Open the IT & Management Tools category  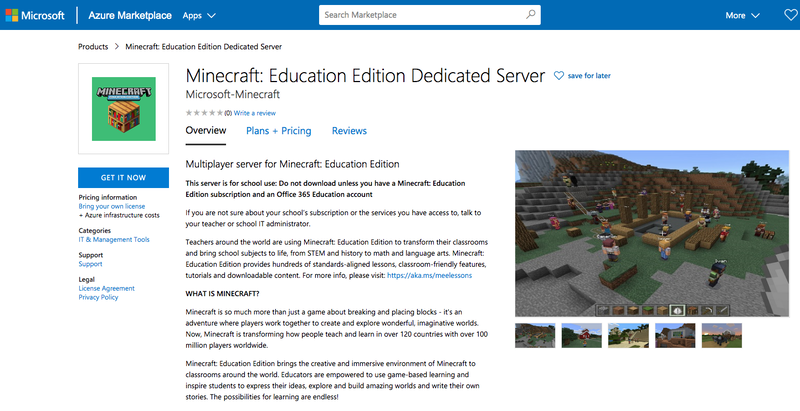pyautogui.click(x=114, y=240)
